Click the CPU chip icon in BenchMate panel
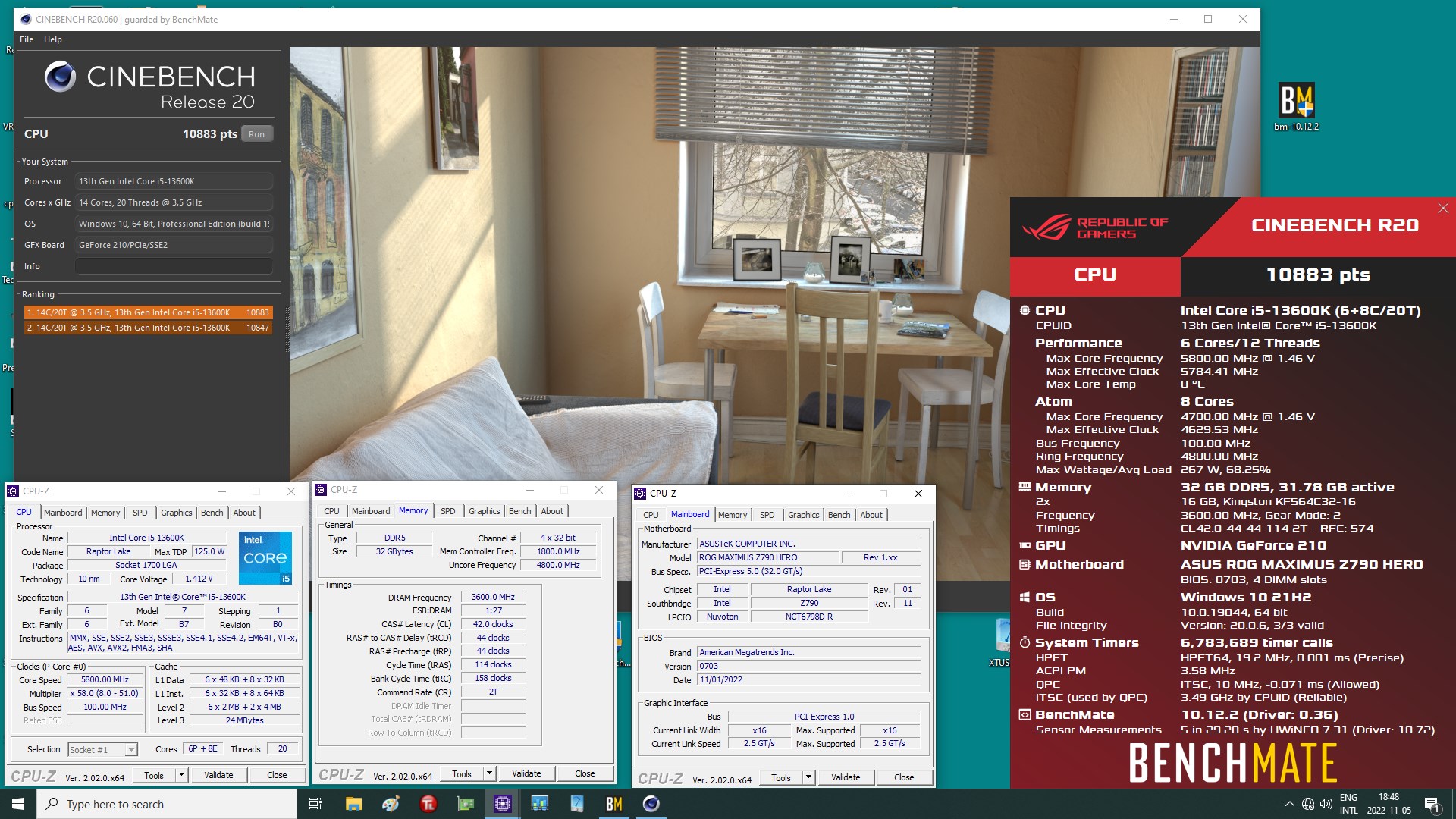Image resolution: width=1456 pixels, height=819 pixels. click(x=1025, y=310)
